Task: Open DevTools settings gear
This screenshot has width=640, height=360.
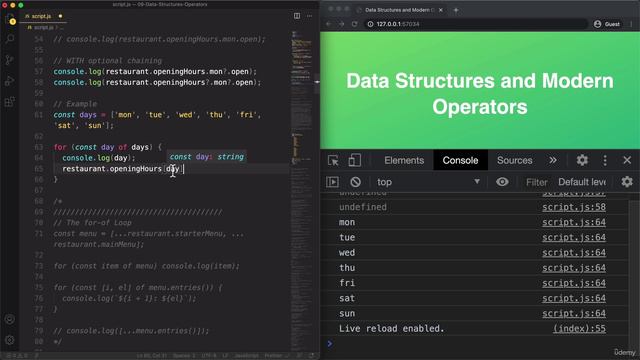Action: (x=582, y=160)
